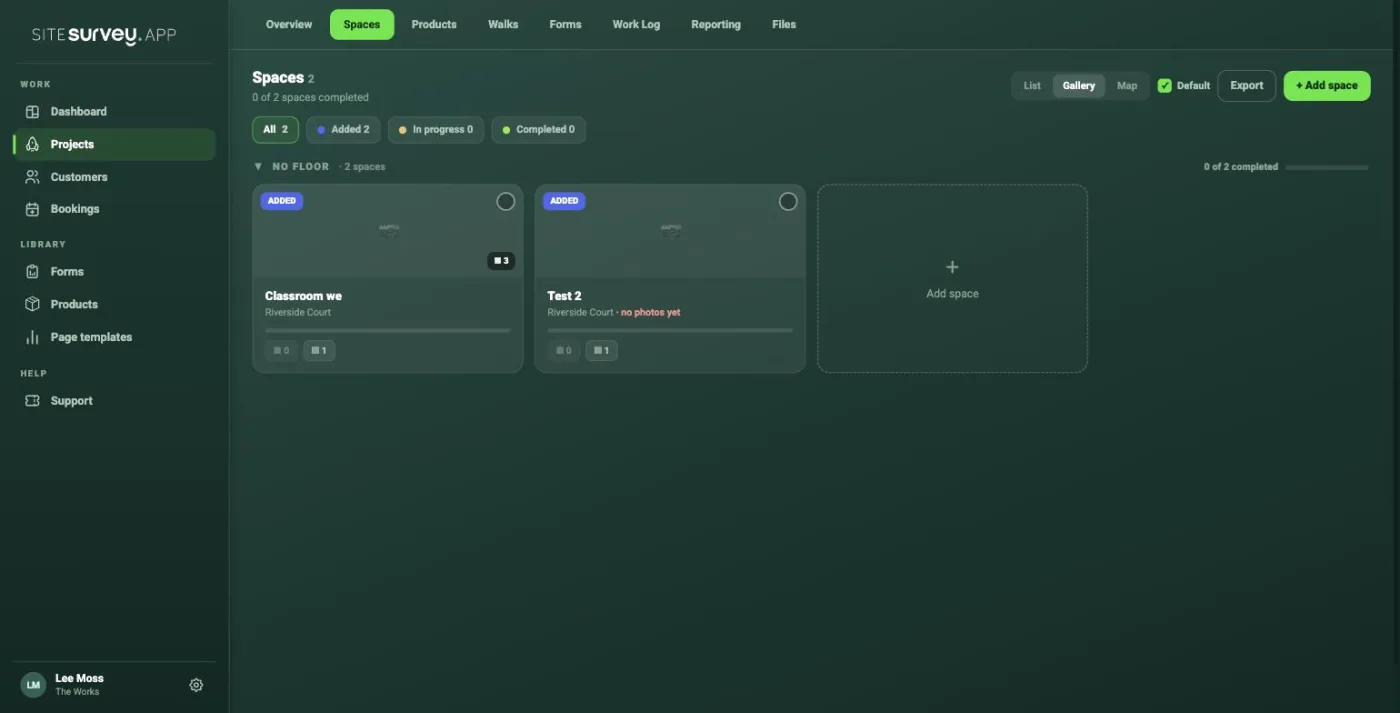
Task: Click the 0 of 2 completed progress bar
Action: [x=1326, y=167]
